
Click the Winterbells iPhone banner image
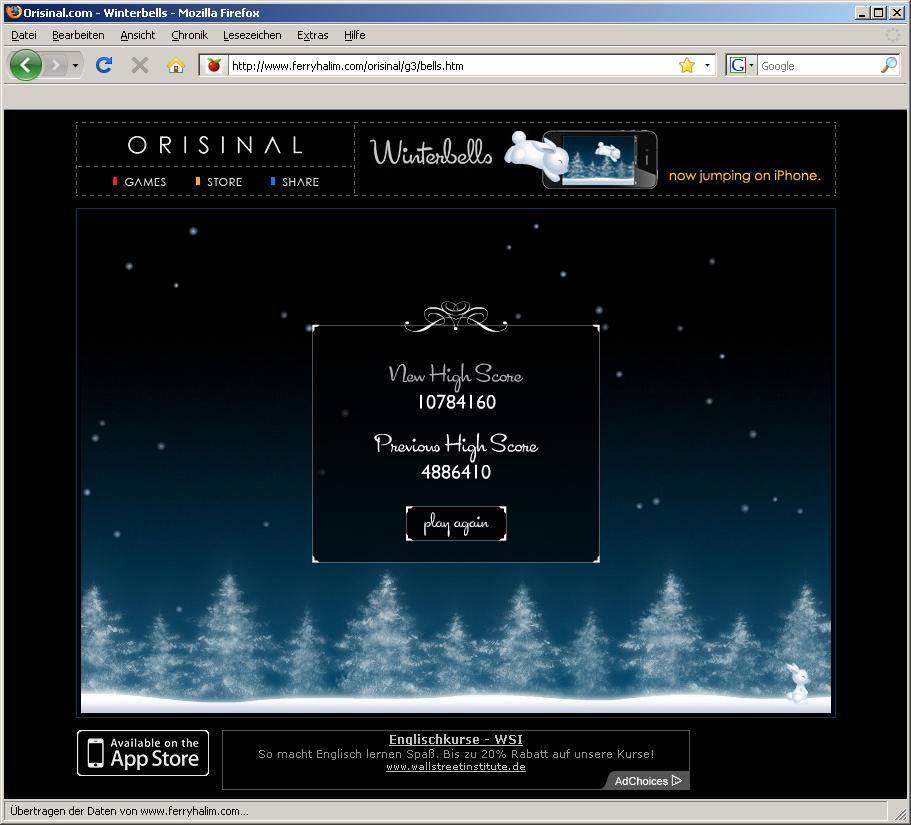pyautogui.click(x=595, y=158)
